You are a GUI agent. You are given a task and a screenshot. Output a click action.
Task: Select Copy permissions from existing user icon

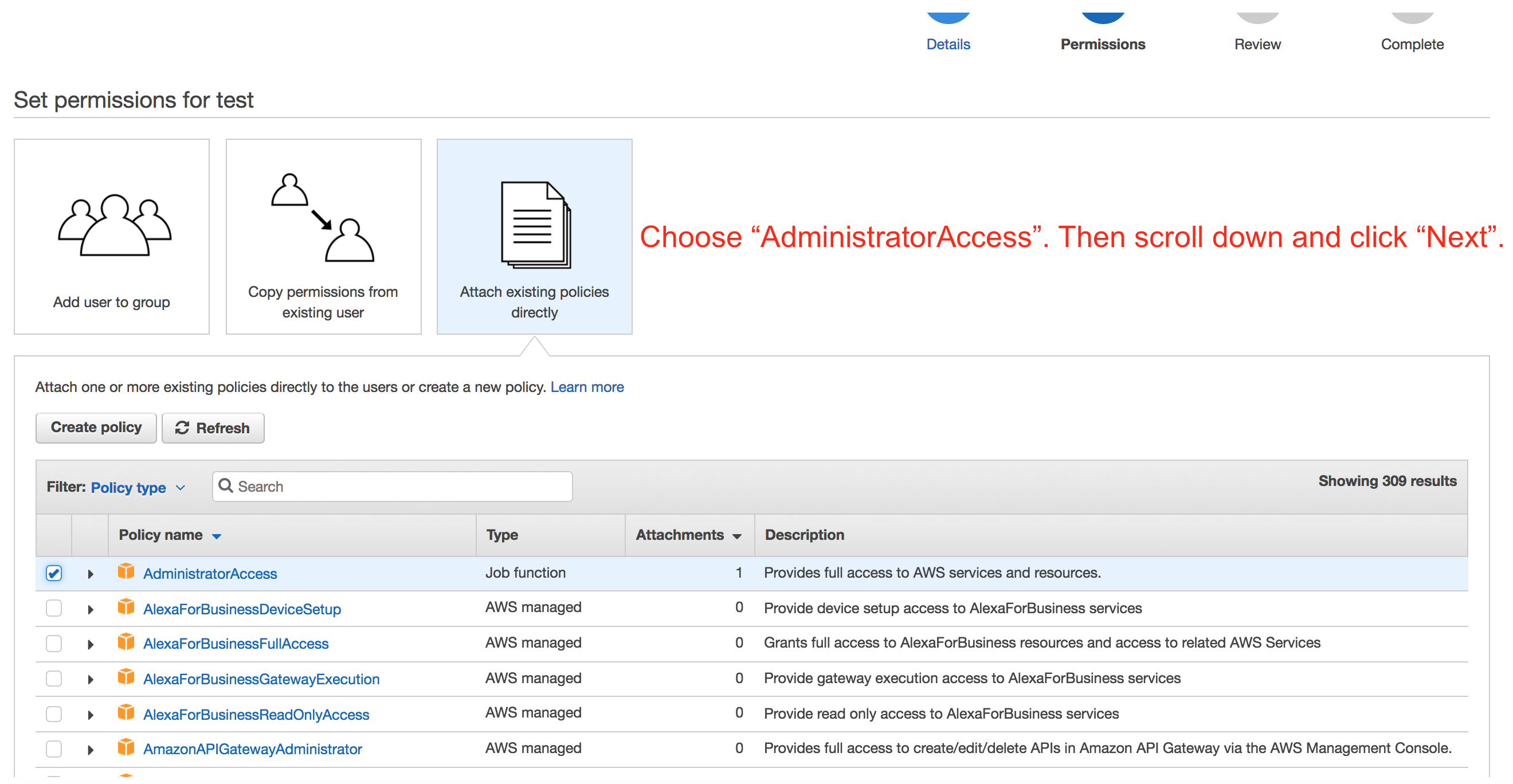(x=323, y=218)
